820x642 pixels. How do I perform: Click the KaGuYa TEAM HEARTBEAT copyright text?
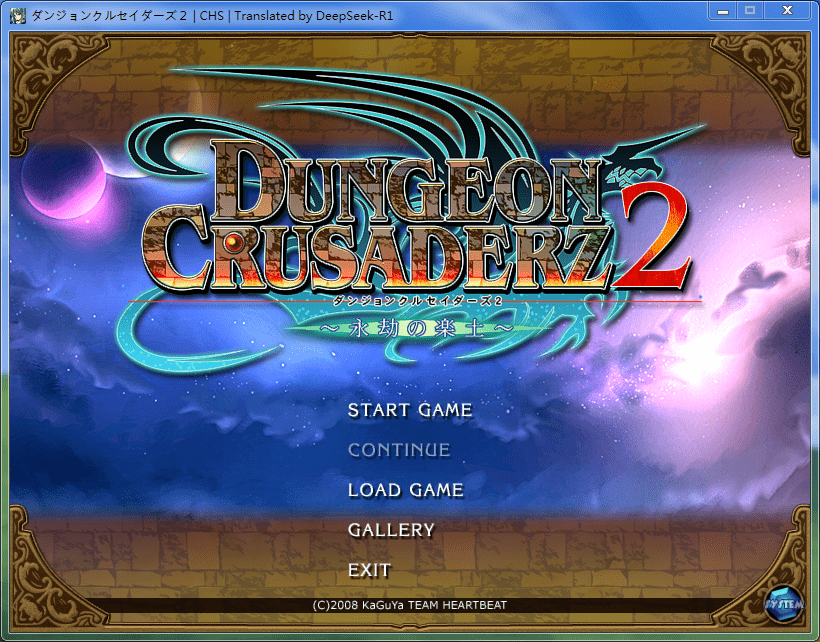(409, 605)
